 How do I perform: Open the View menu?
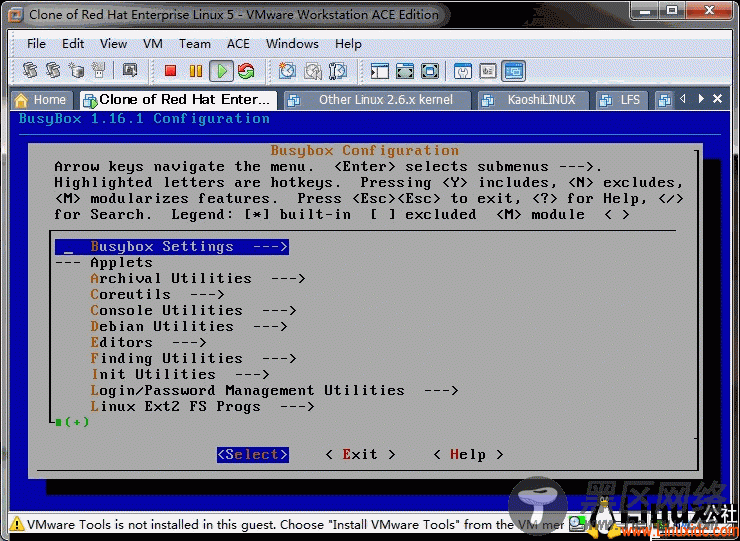(x=113, y=44)
